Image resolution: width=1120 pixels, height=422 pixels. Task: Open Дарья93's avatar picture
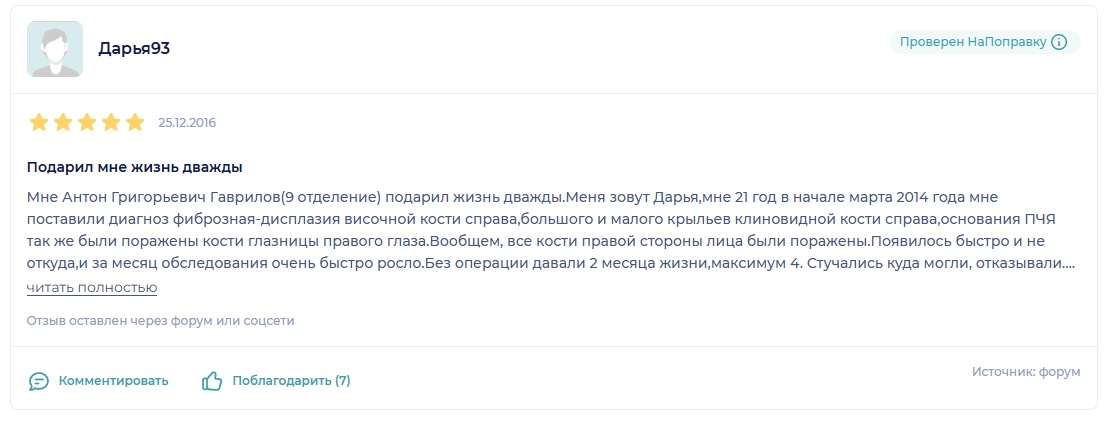[55, 49]
